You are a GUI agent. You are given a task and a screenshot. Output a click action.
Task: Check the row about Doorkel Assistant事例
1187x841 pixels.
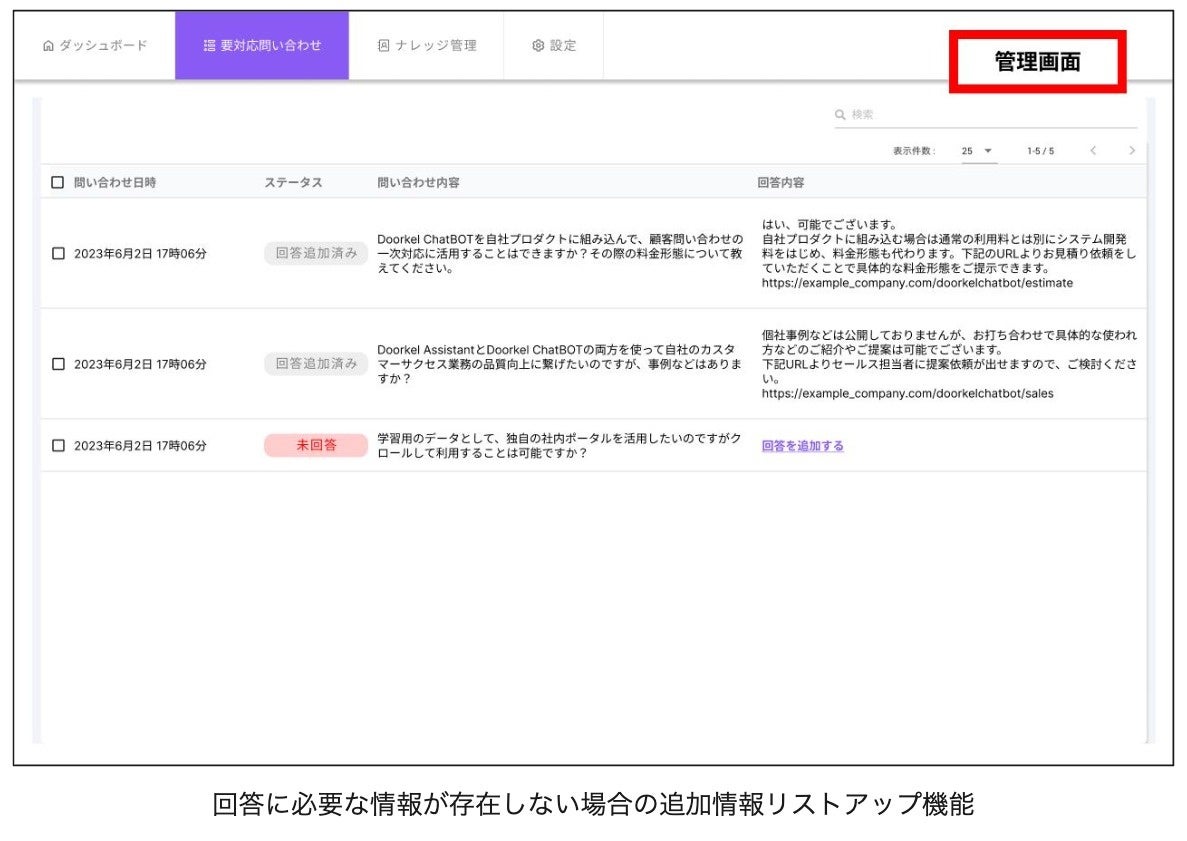coord(58,364)
